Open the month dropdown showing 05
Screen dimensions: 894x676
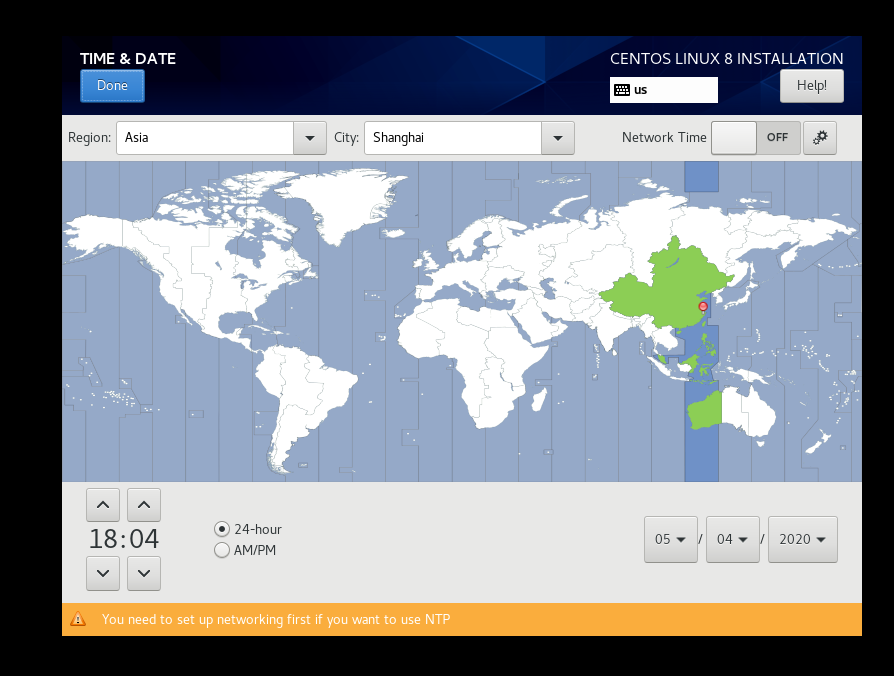[x=670, y=539]
